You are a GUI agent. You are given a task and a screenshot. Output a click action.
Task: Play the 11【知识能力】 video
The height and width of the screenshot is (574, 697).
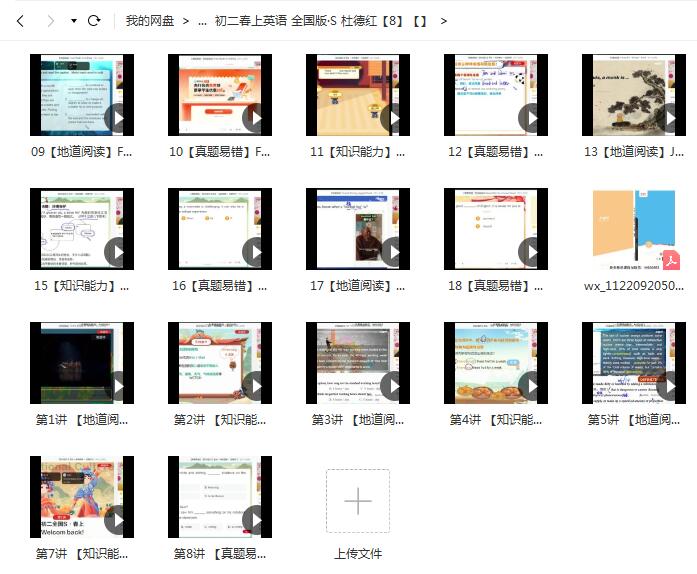coord(393,118)
